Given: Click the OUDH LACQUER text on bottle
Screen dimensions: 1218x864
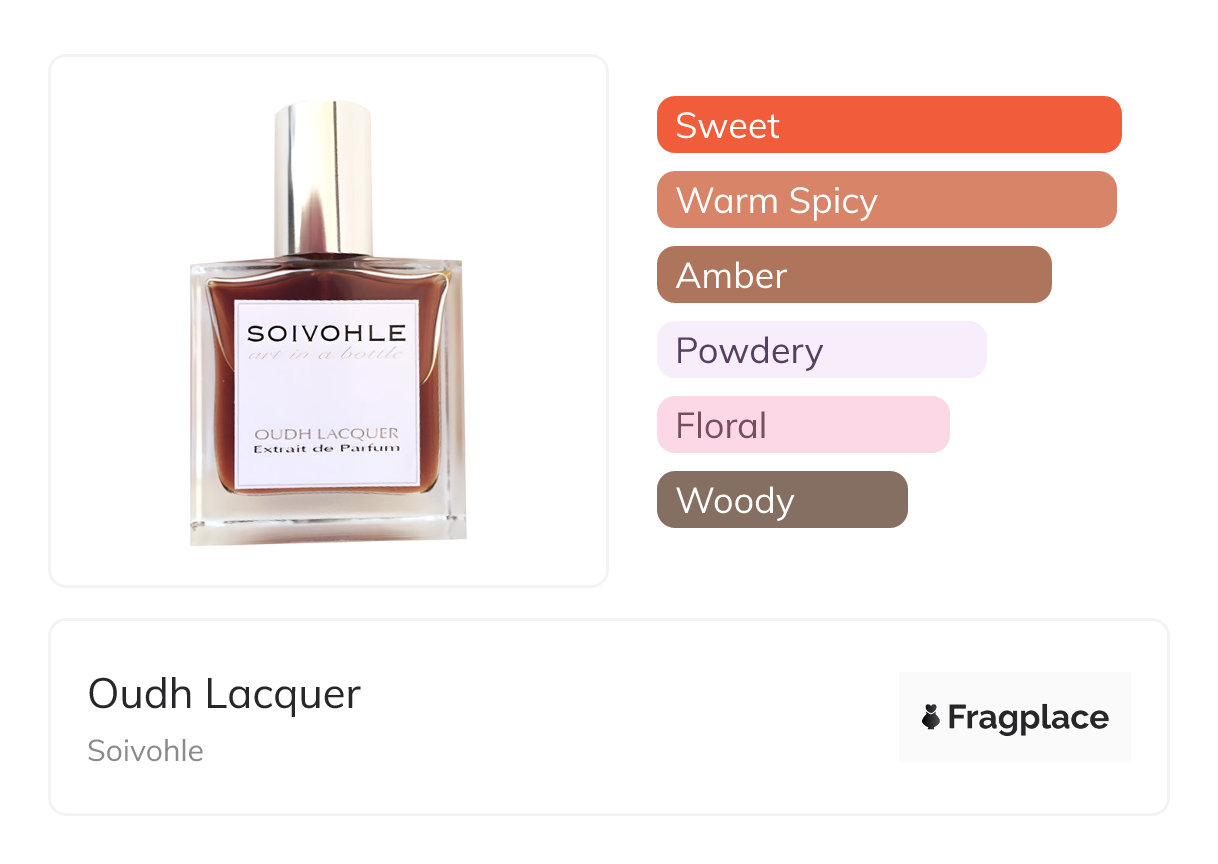Looking at the screenshot, I should pos(326,433).
